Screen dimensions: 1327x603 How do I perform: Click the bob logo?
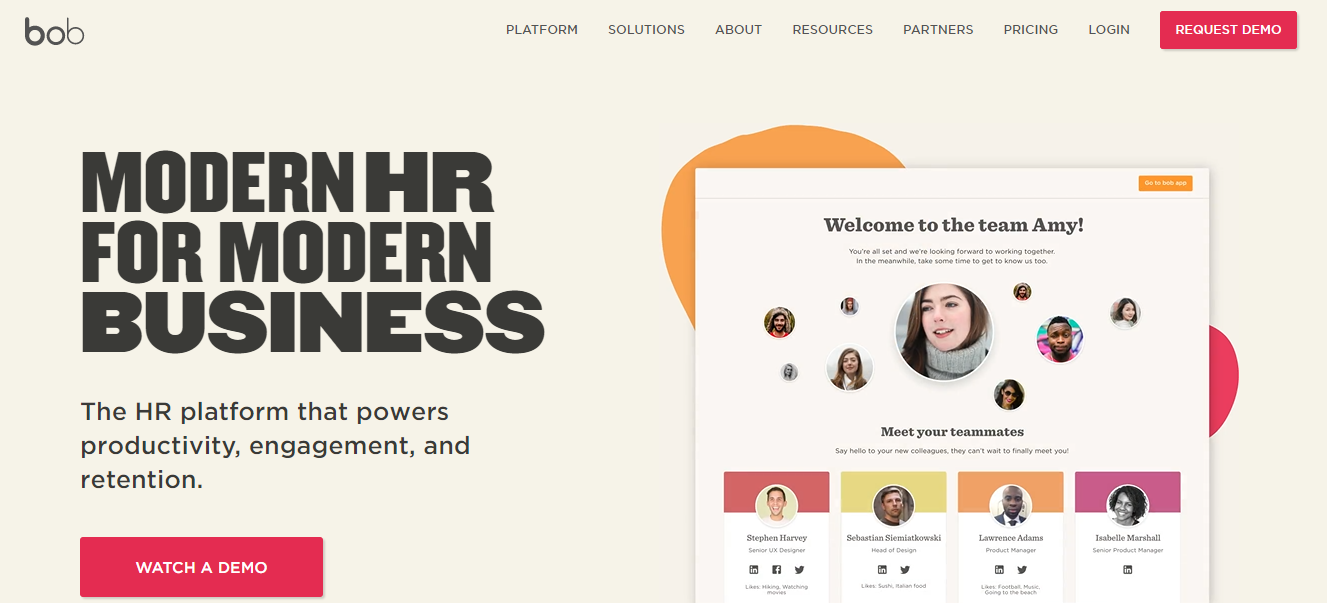54,31
